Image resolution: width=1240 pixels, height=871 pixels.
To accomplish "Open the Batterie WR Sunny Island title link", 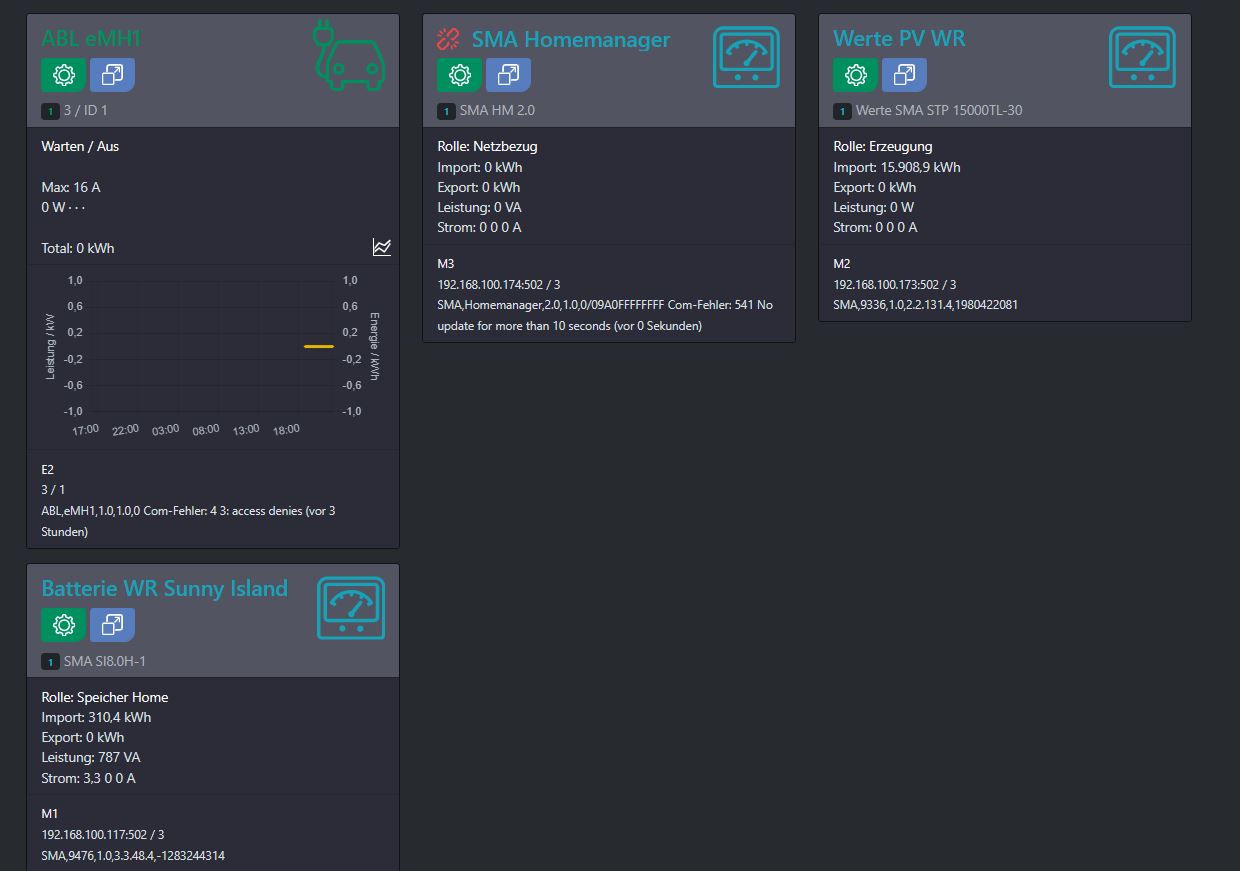I will coord(164,589).
